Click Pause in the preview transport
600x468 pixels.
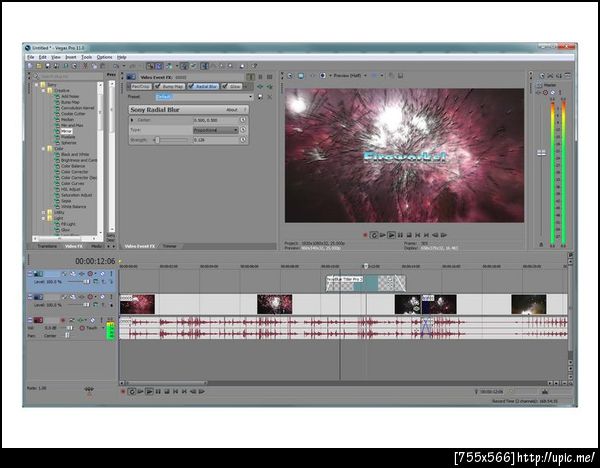(400, 235)
